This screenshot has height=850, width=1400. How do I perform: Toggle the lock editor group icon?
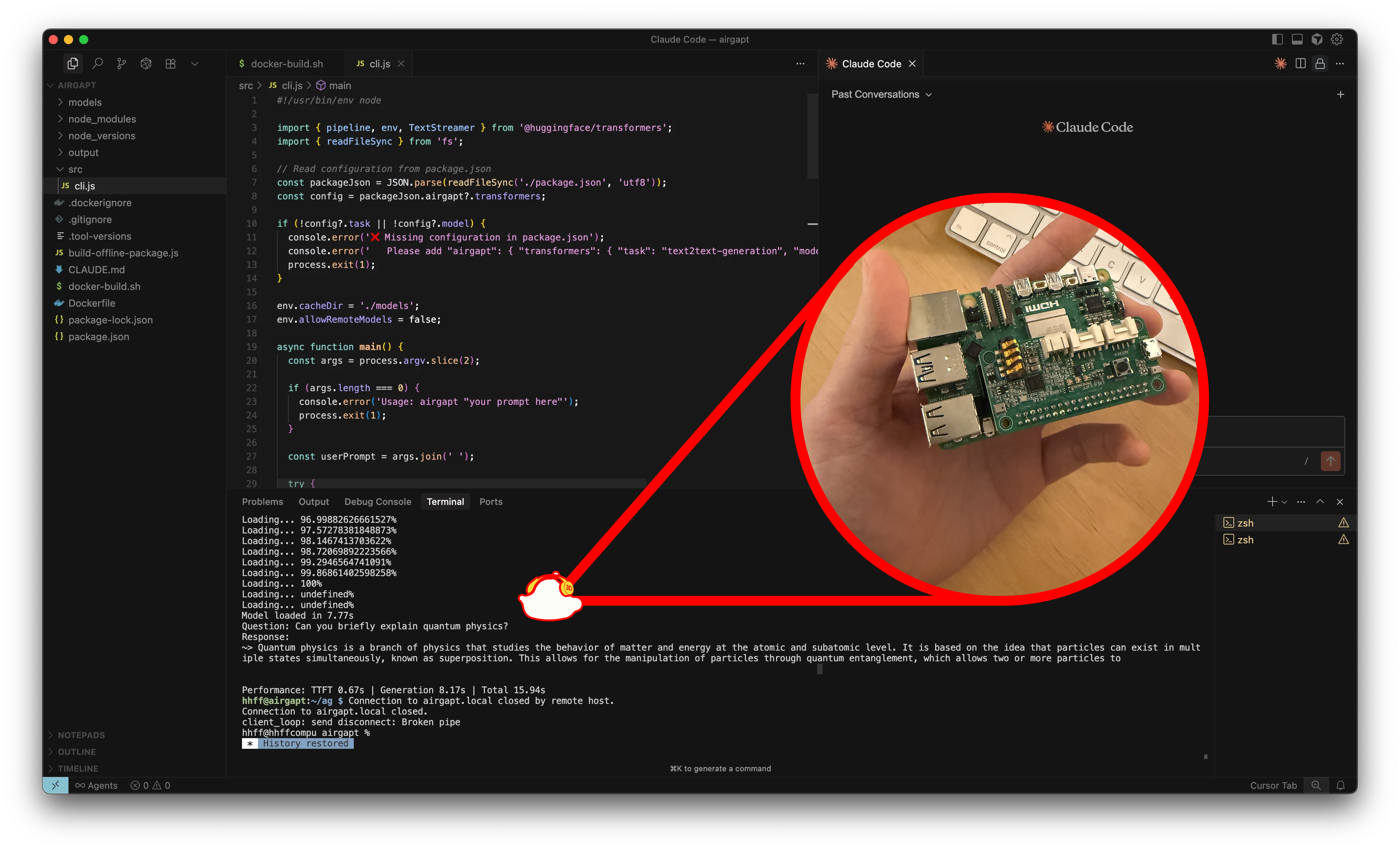[x=1320, y=64]
